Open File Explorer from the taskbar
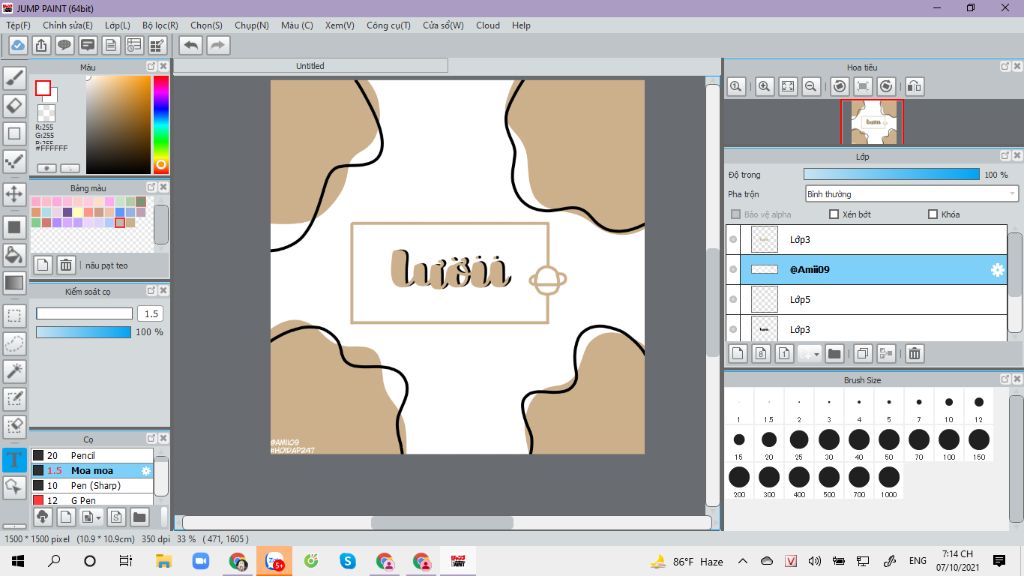Screen dimensions: 1024x576 (163, 561)
